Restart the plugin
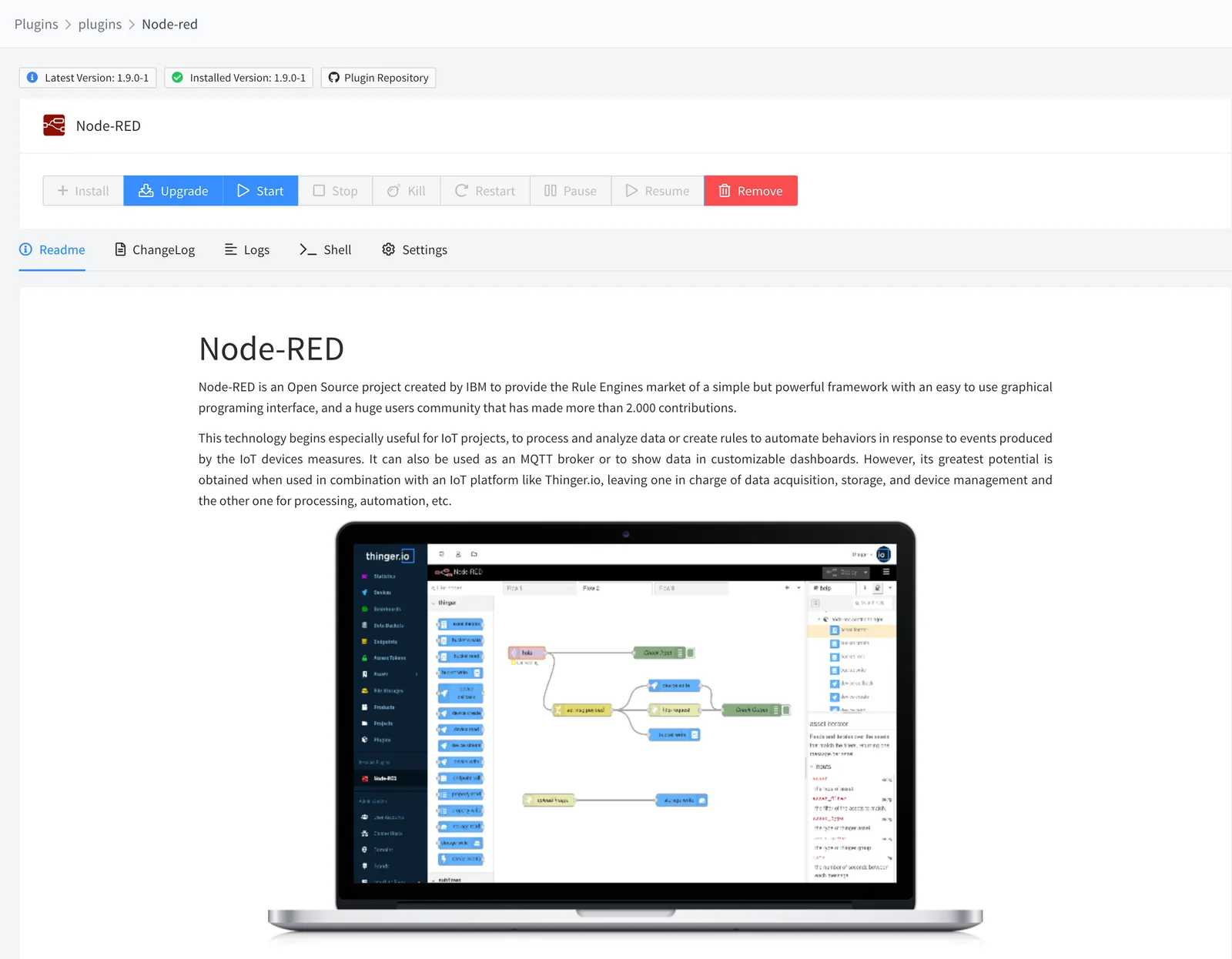 click(485, 191)
